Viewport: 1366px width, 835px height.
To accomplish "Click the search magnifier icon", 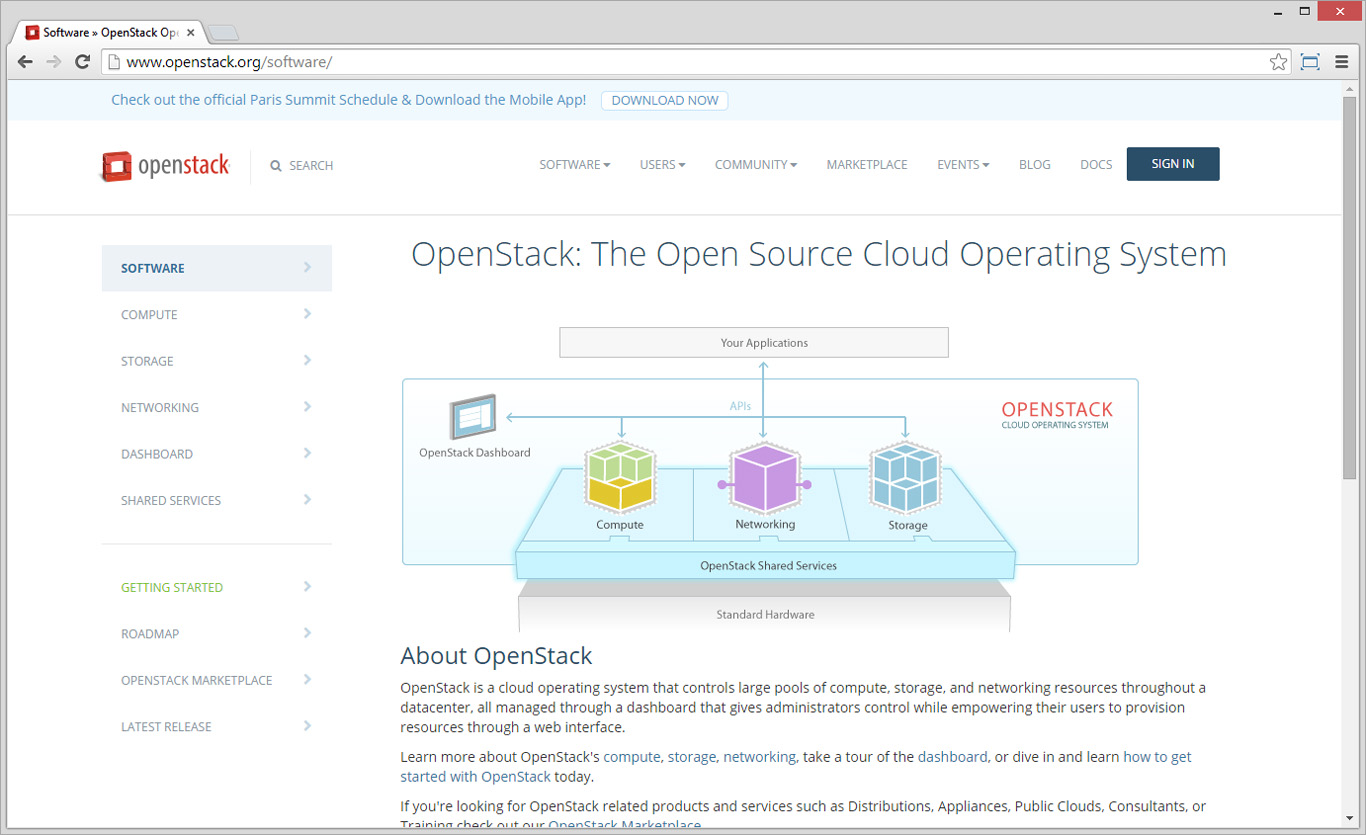I will (x=276, y=166).
